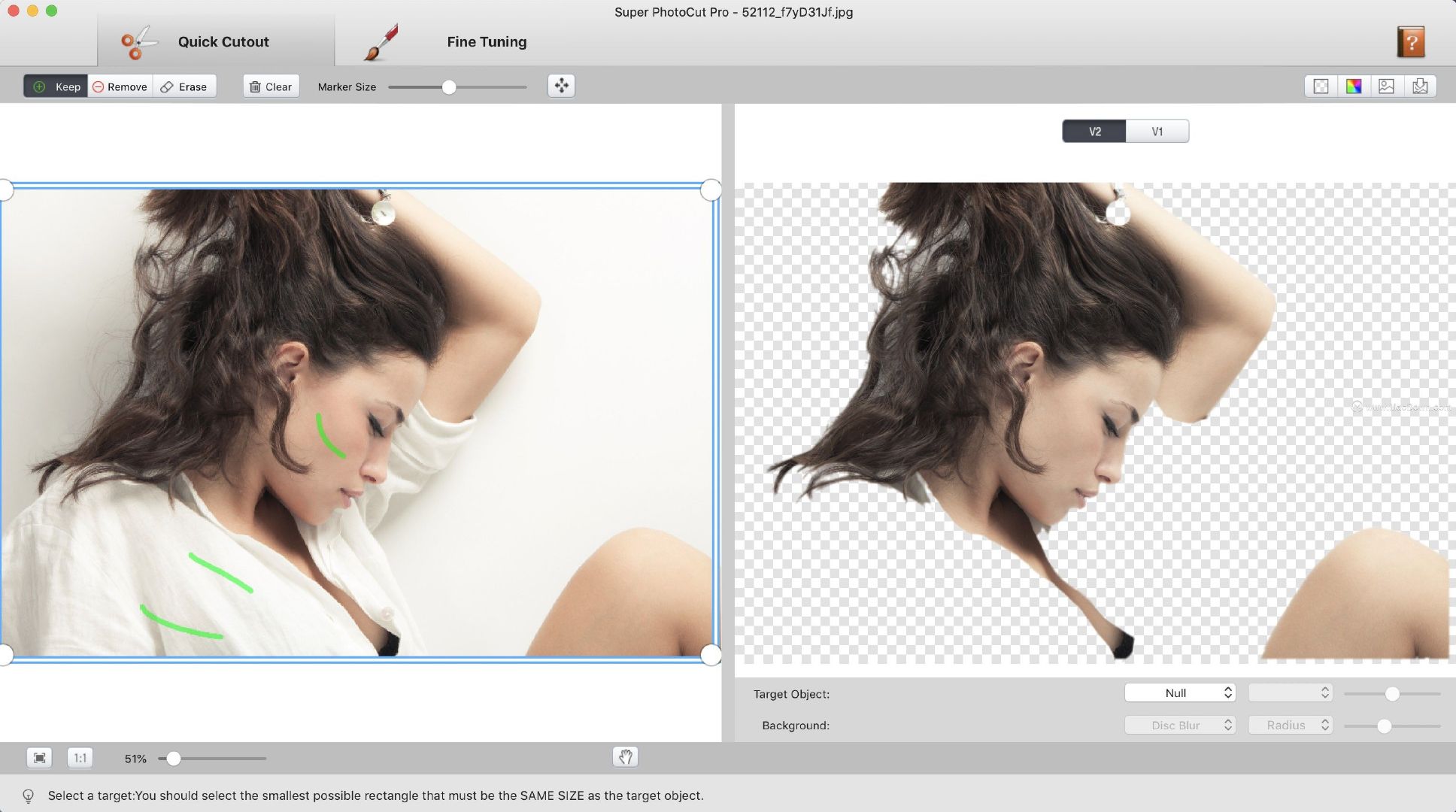
Task: Click the Clear button to reset markers
Action: pyautogui.click(x=270, y=86)
